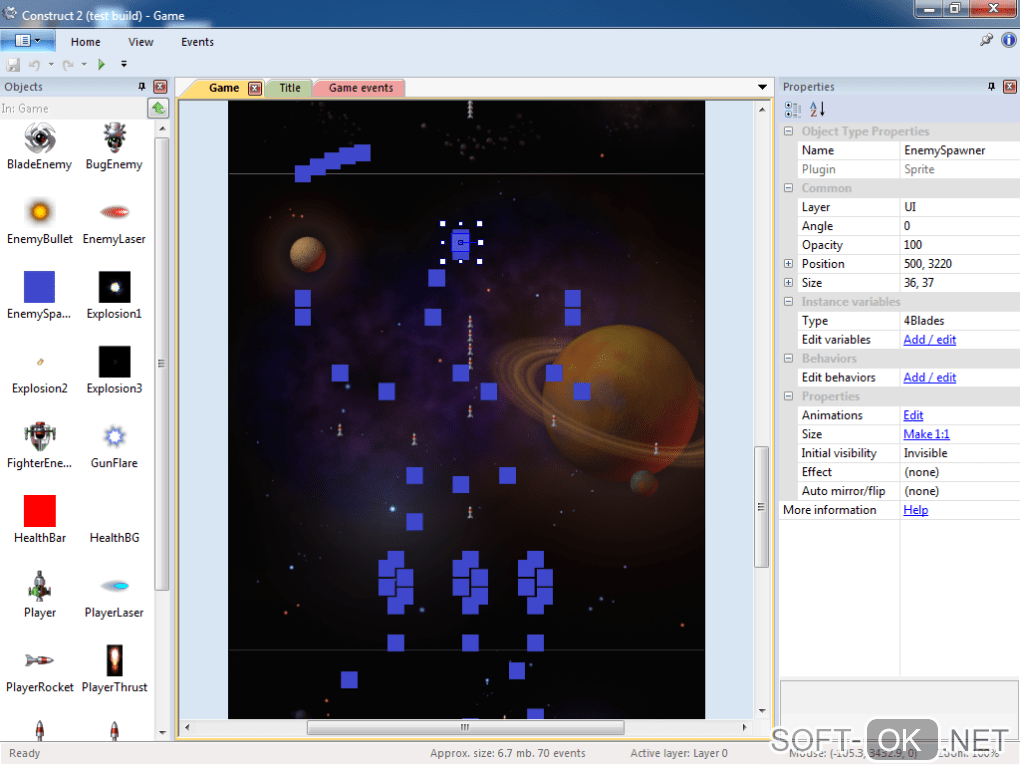The width and height of the screenshot is (1020, 765).
Task: Click the layout horizontal scrollbar thumb
Action: [465, 727]
